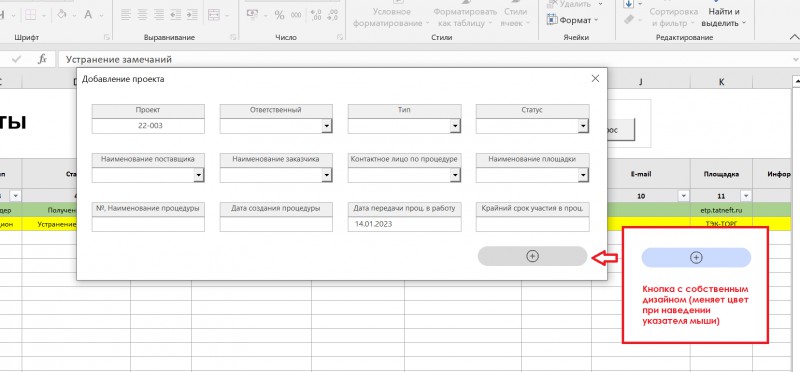Open the Форматировать как таблицу menu

tap(465, 17)
